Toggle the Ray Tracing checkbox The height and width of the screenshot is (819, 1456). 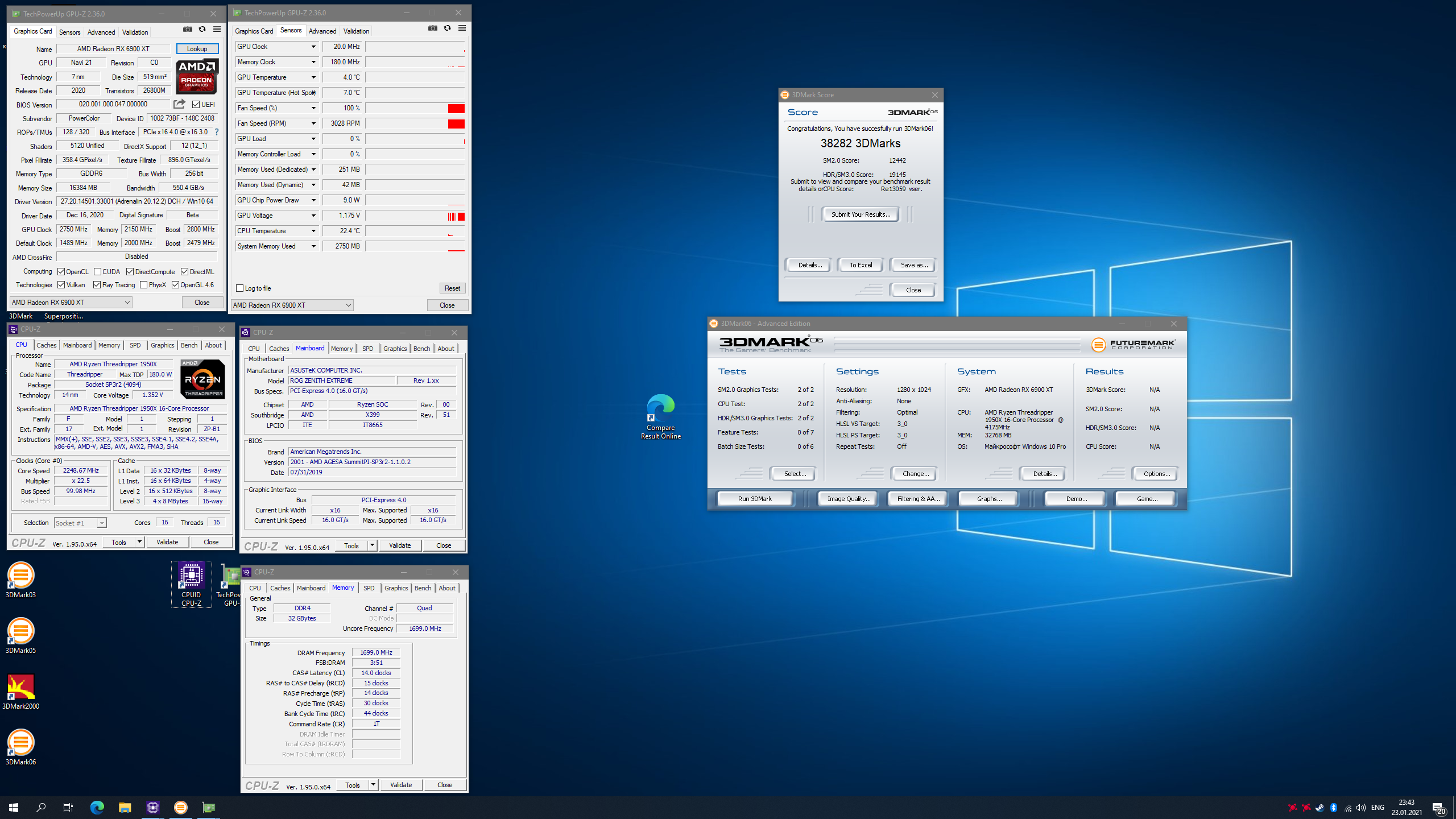coord(97,285)
